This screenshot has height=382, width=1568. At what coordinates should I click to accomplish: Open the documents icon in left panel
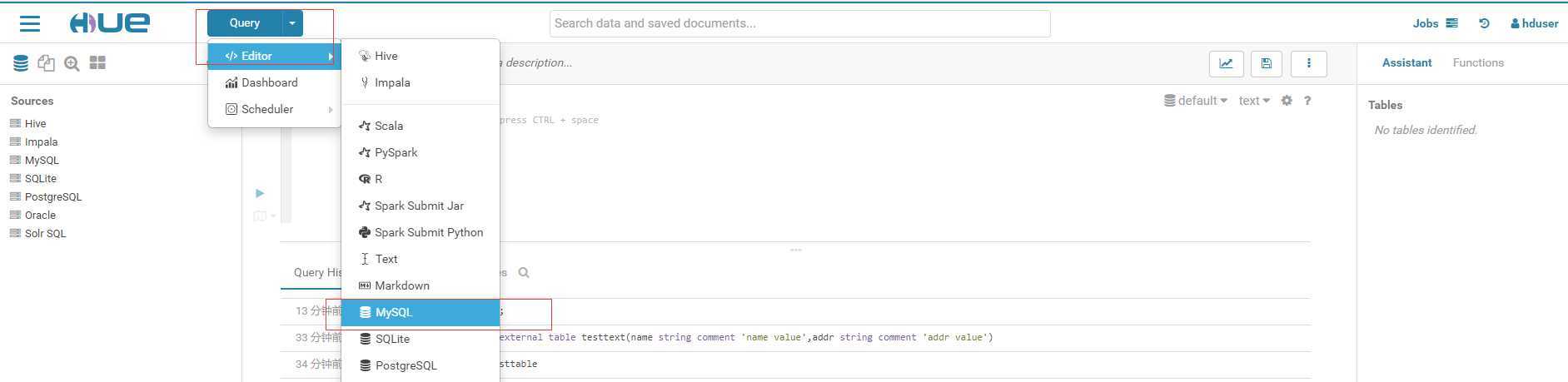pos(46,62)
